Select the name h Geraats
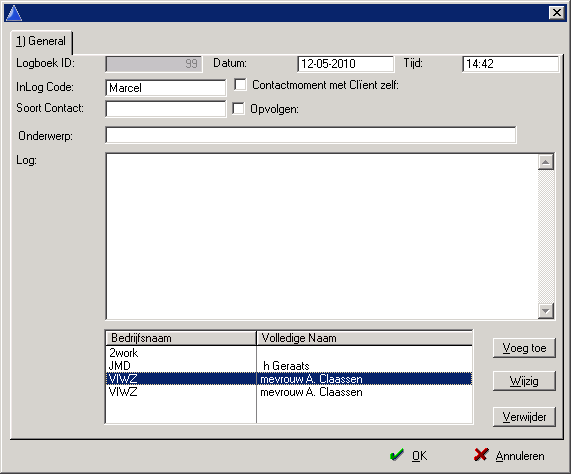The height and width of the screenshot is (474, 571). tap(286, 366)
